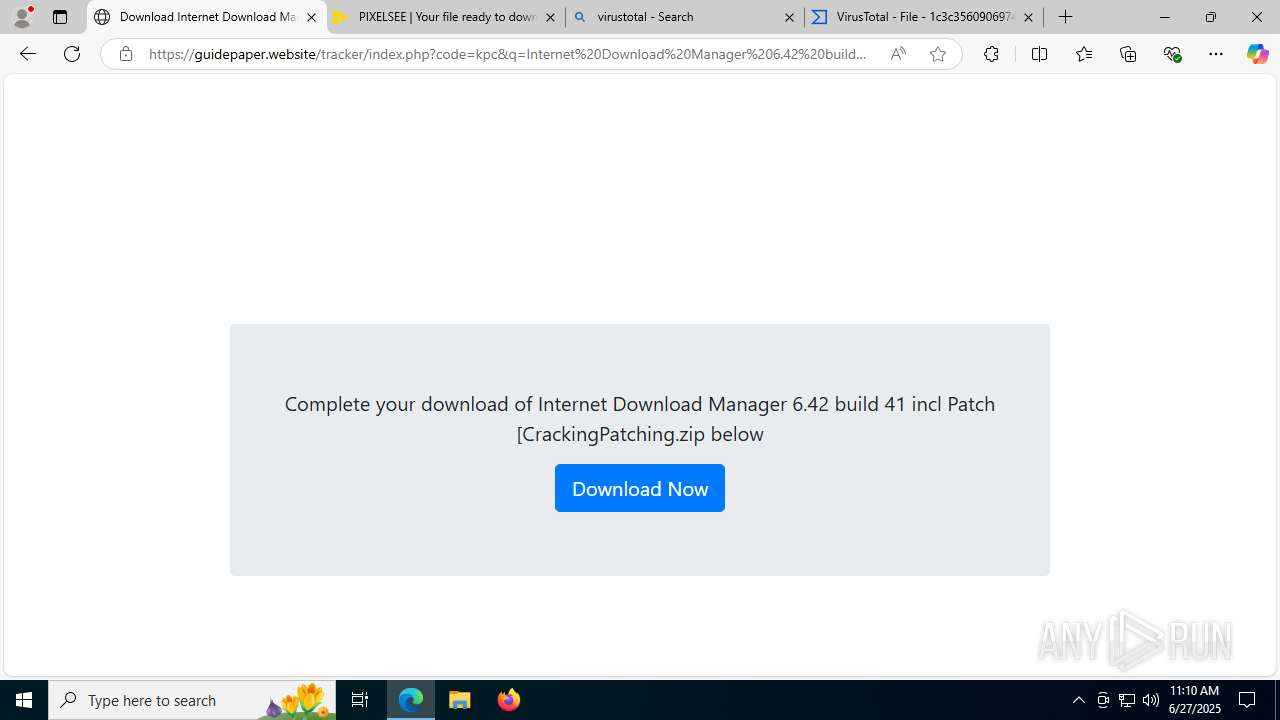Open the Favorites list
The height and width of the screenshot is (720, 1280).
(x=1084, y=54)
